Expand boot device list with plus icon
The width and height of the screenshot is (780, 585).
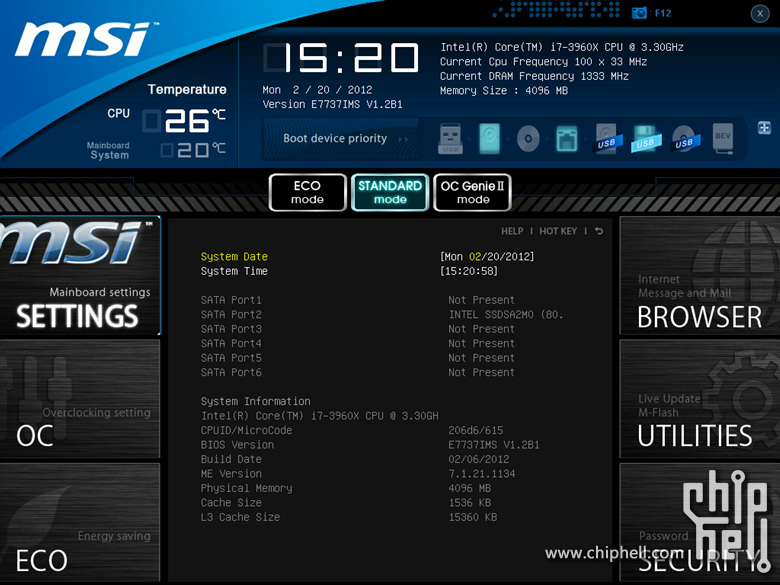(x=764, y=128)
